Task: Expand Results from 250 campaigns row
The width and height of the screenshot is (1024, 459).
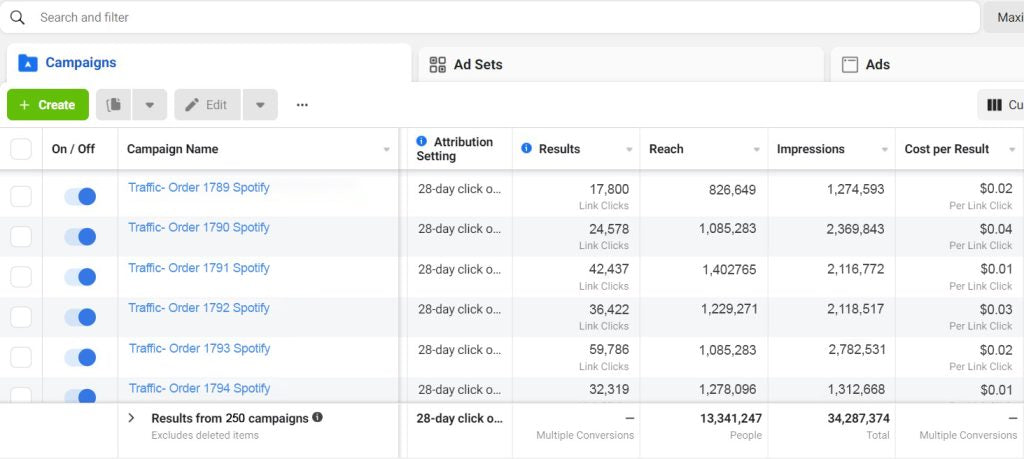Action: [x=131, y=418]
